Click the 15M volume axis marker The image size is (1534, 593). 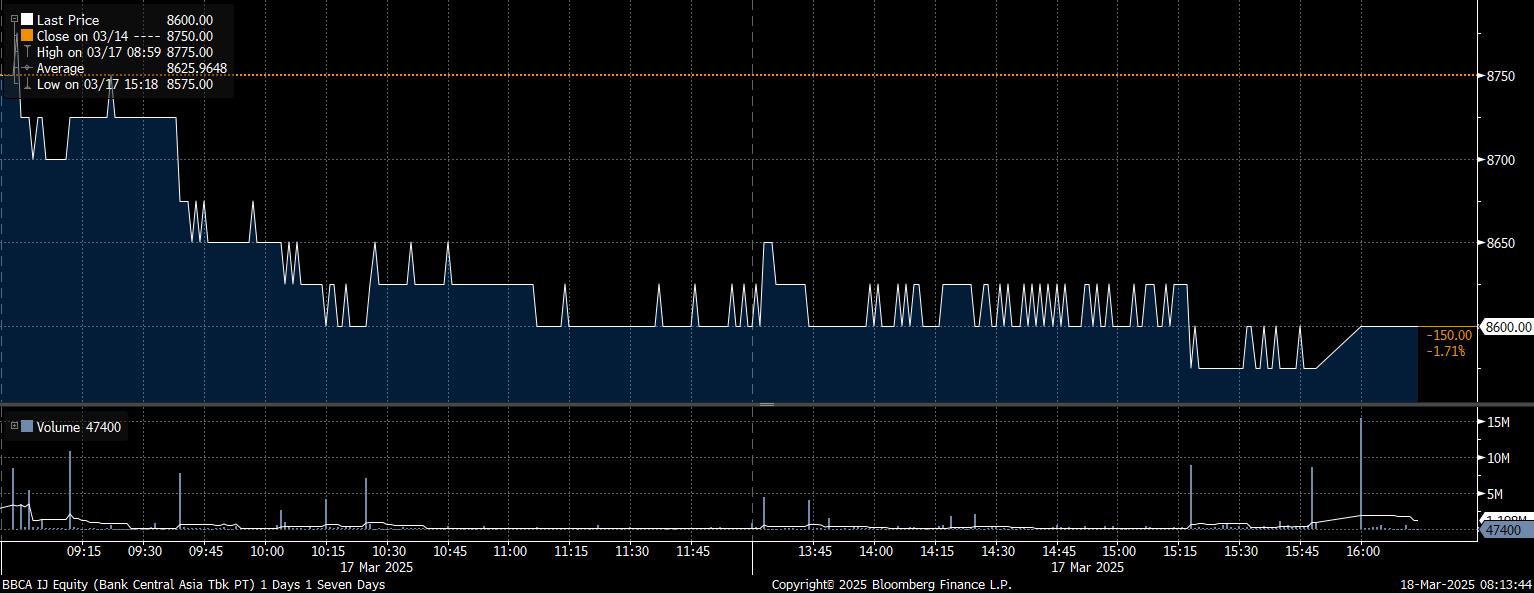tap(1498, 423)
